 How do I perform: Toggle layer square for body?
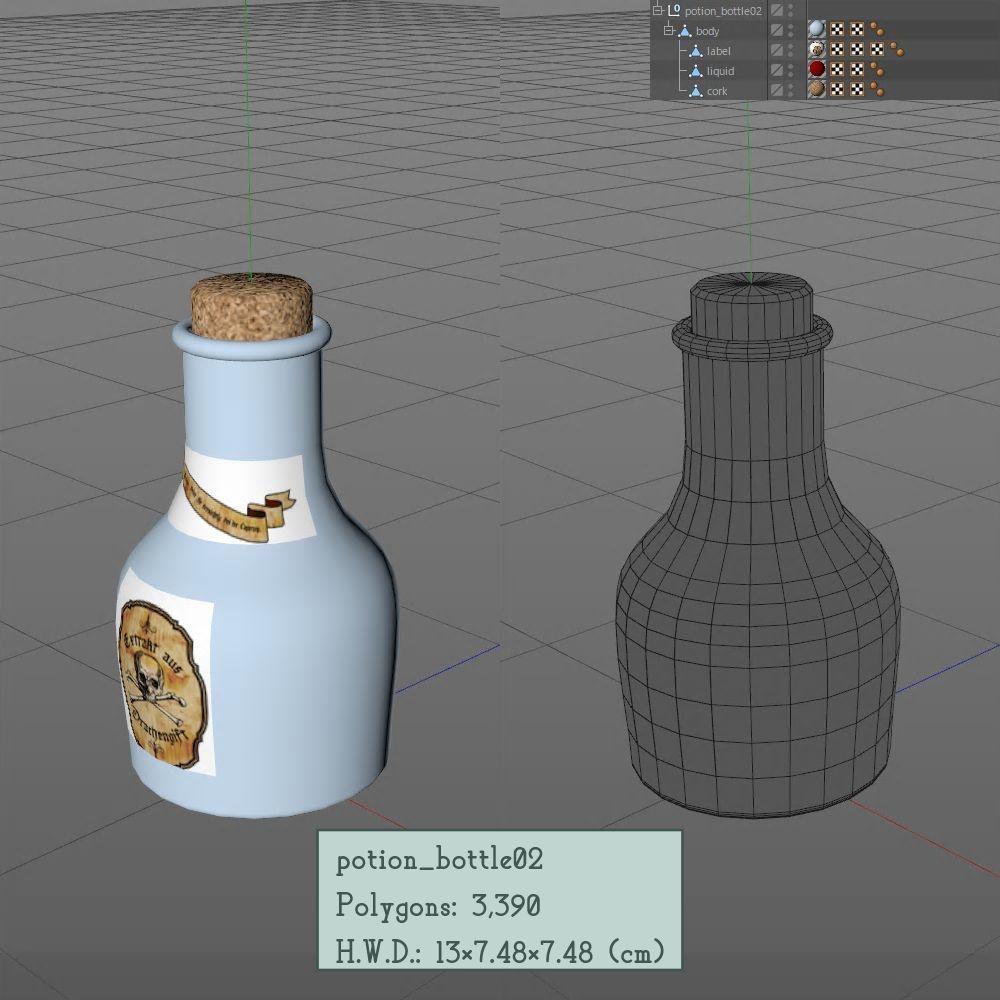pyautogui.click(x=776, y=29)
